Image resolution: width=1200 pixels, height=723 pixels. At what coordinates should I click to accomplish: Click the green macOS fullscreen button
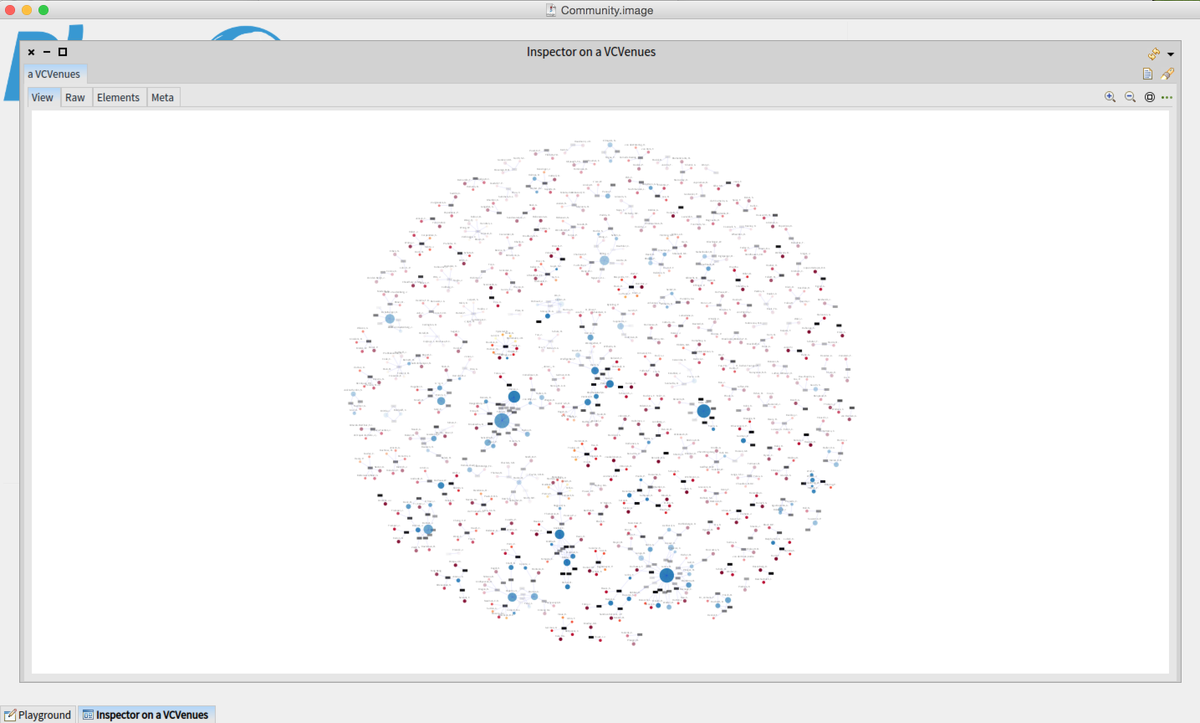[x=43, y=10]
